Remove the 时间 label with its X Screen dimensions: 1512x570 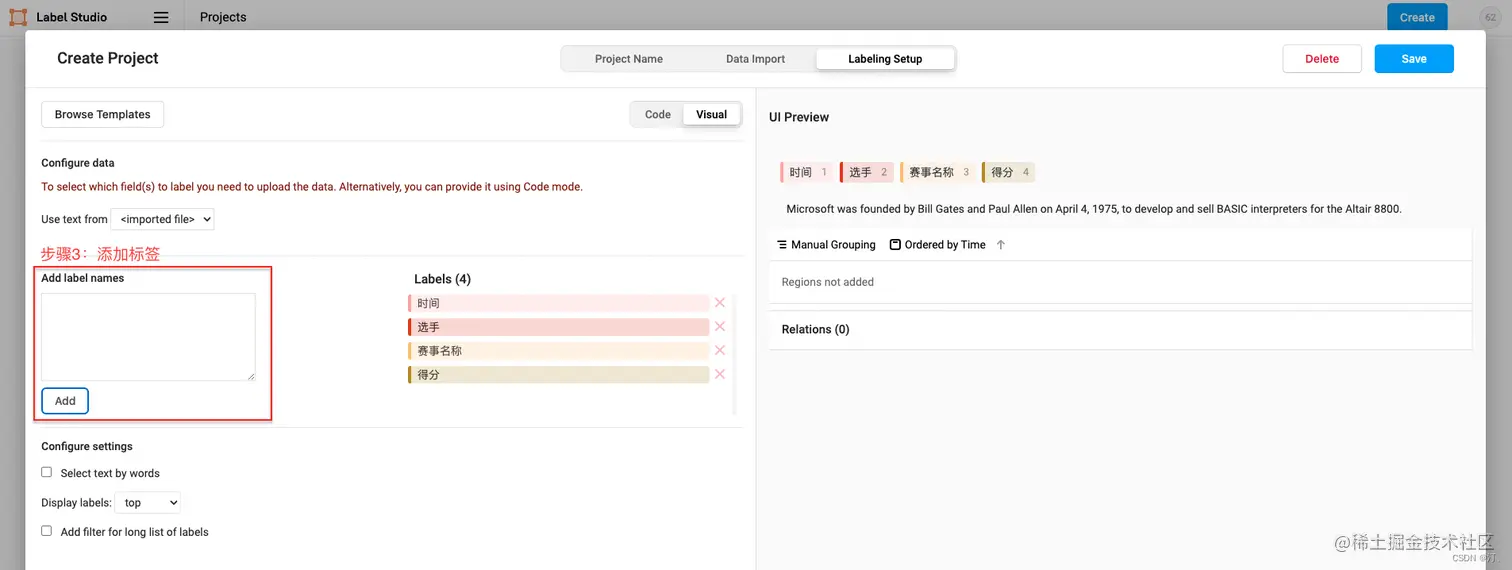click(x=720, y=302)
